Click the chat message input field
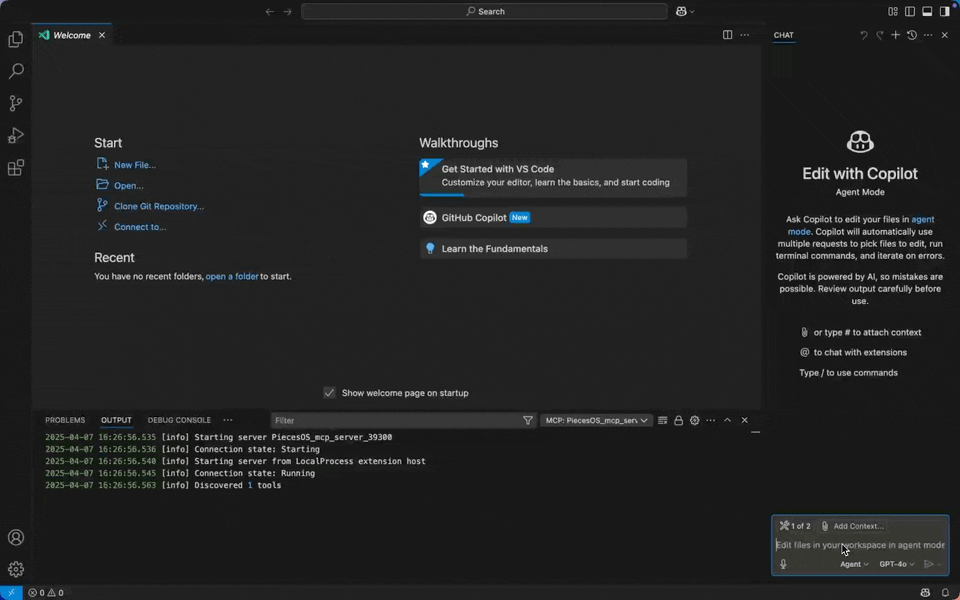 [860, 545]
